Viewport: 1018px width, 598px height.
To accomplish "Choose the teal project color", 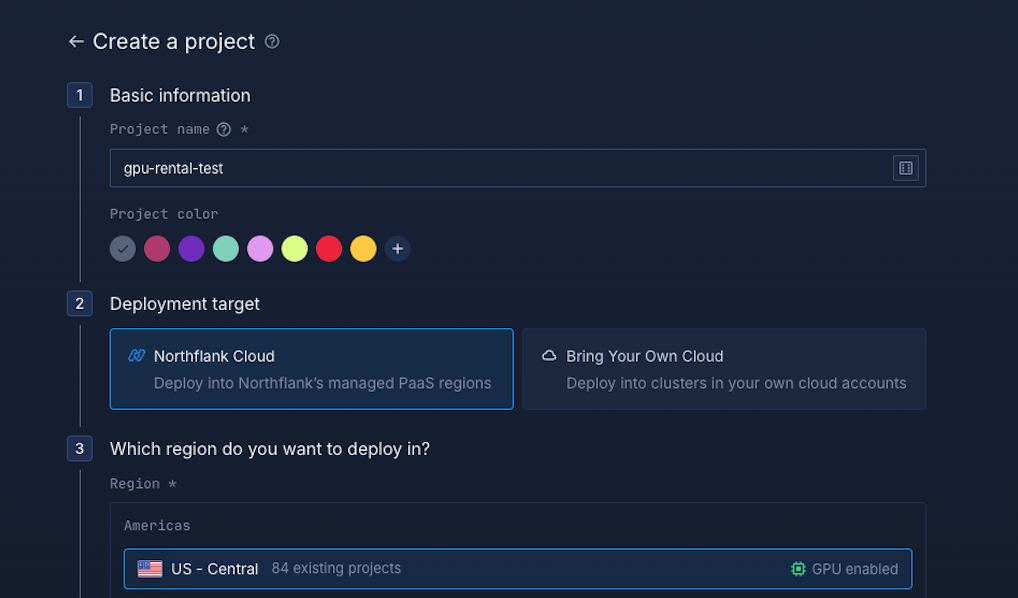I will (x=226, y=249).
